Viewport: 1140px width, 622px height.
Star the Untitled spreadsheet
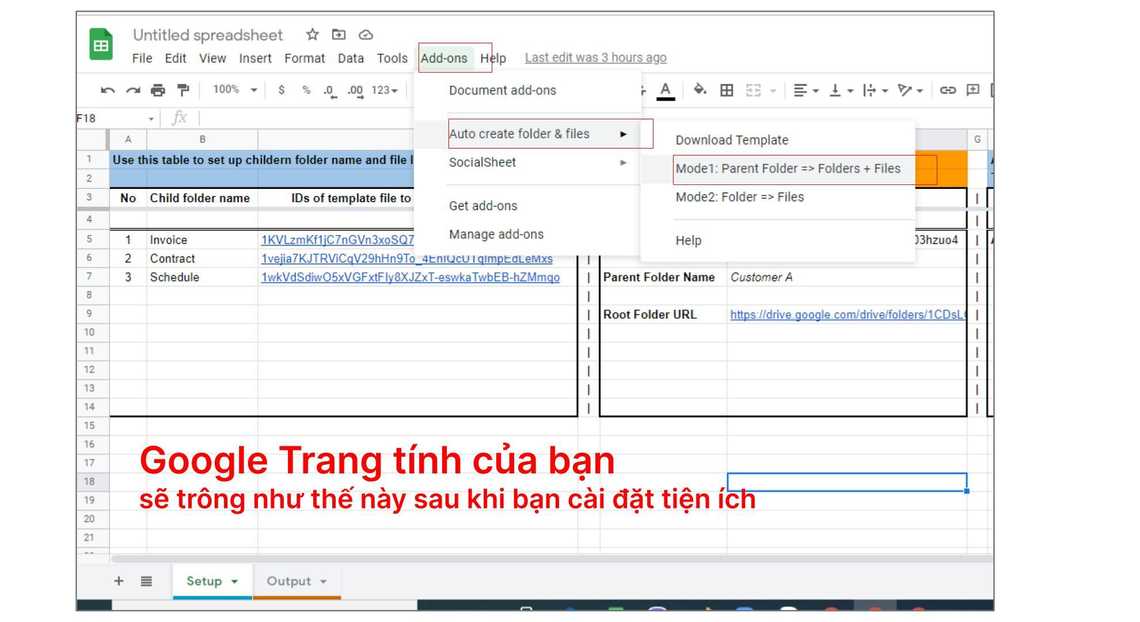click(312, 35)
